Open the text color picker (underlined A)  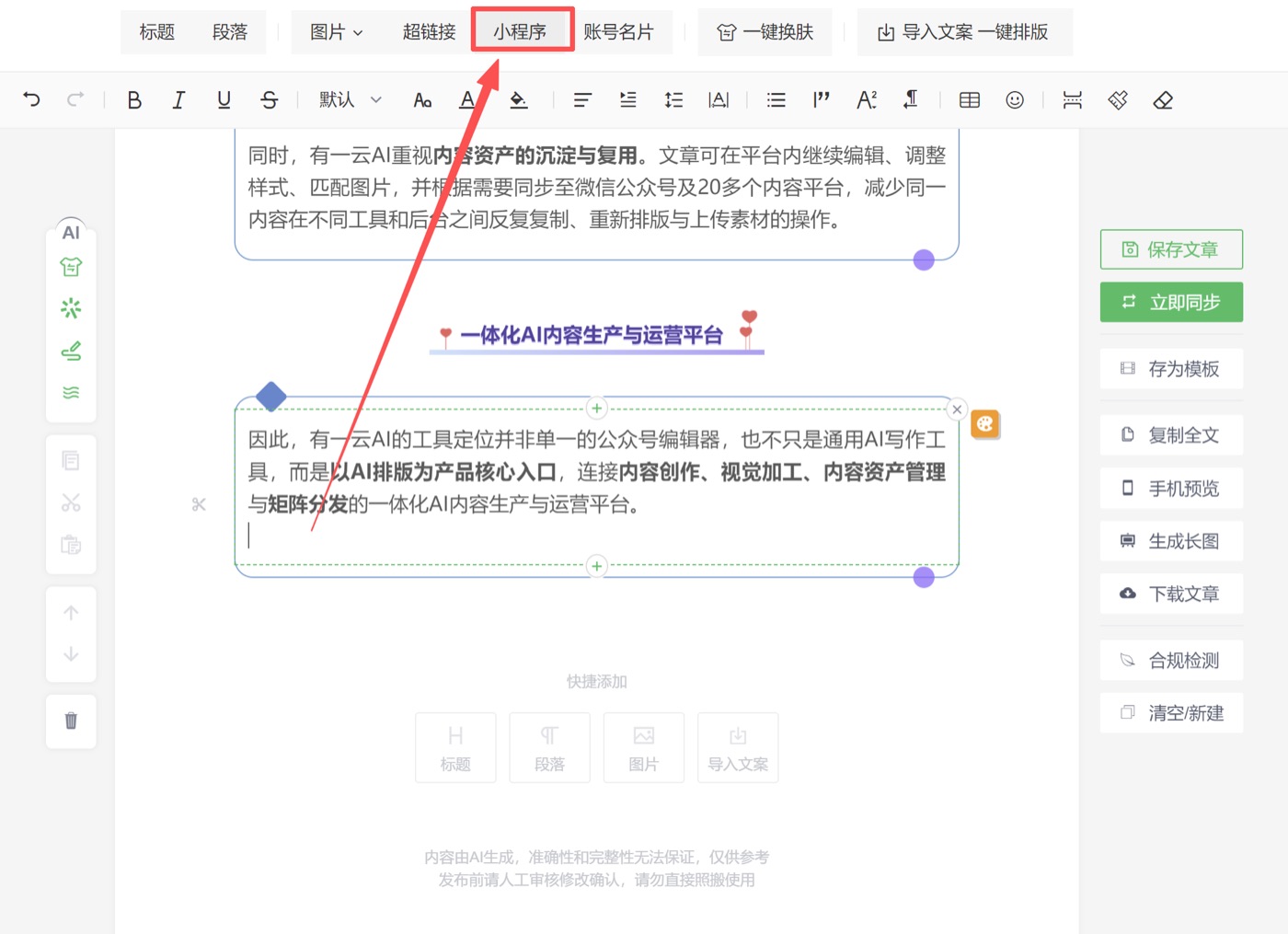(x=467, y=99)
